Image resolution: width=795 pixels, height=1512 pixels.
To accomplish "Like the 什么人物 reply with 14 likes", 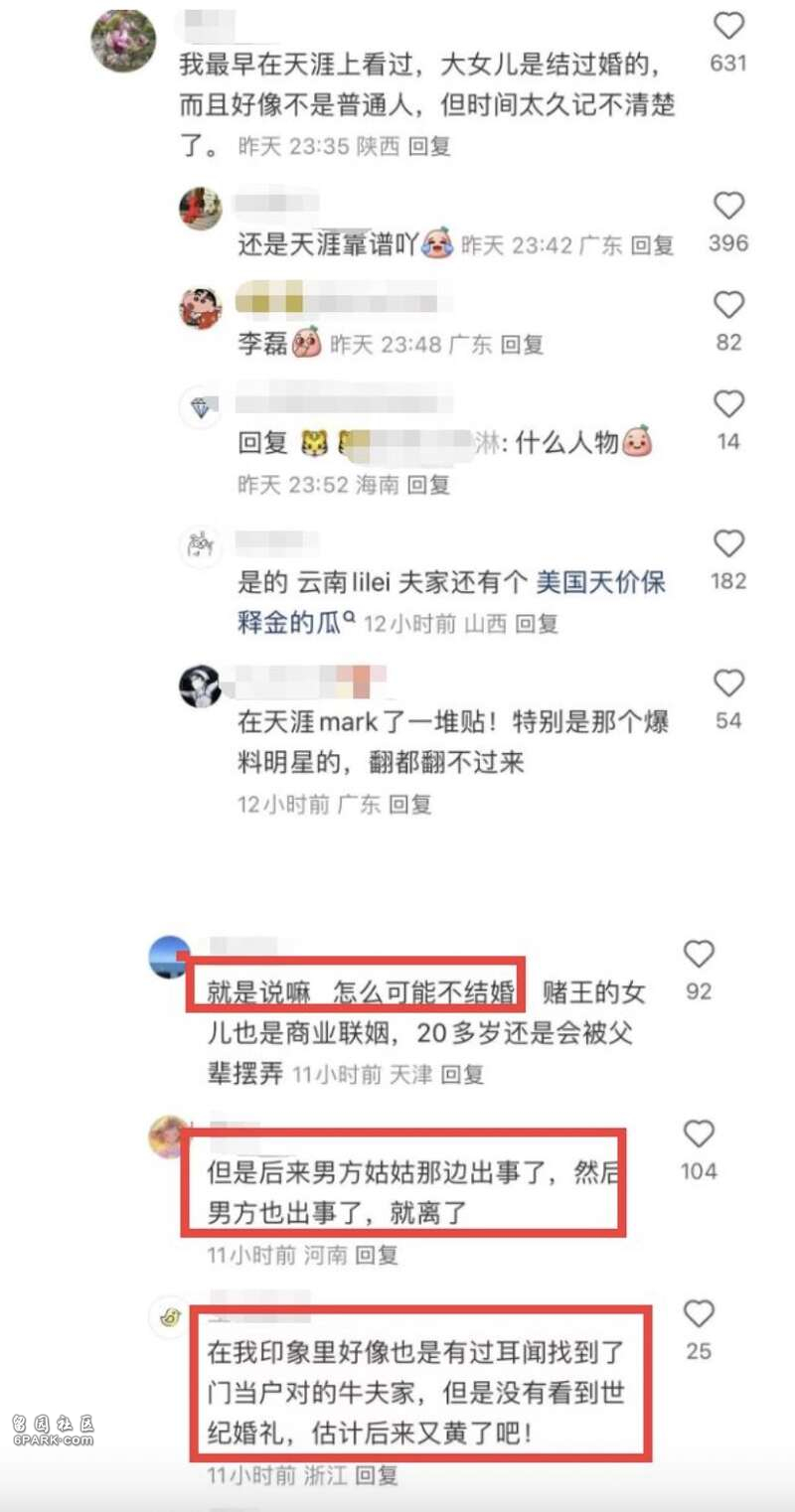I will pyautogui.click(x=728, y=404).
